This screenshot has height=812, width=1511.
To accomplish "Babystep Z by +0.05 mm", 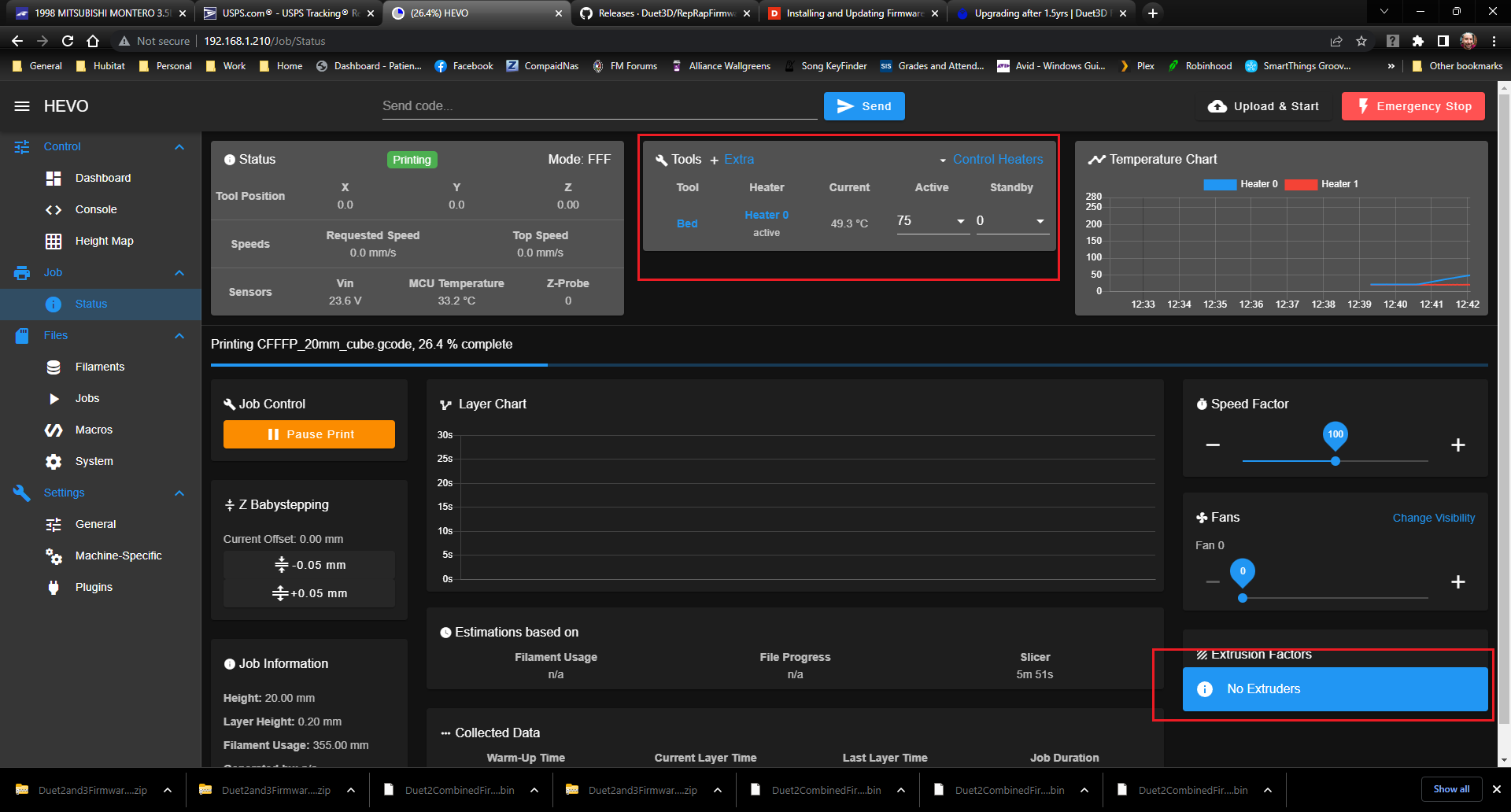I will click(x=309, y=593).
